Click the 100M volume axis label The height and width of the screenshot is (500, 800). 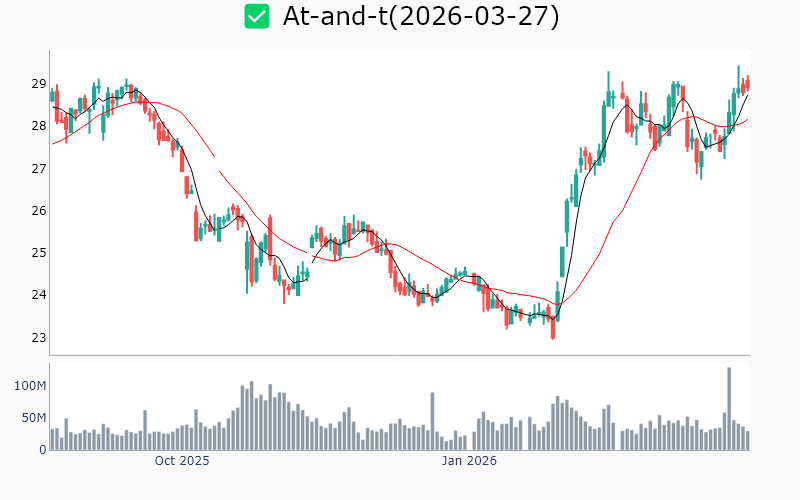coord(29,386)
